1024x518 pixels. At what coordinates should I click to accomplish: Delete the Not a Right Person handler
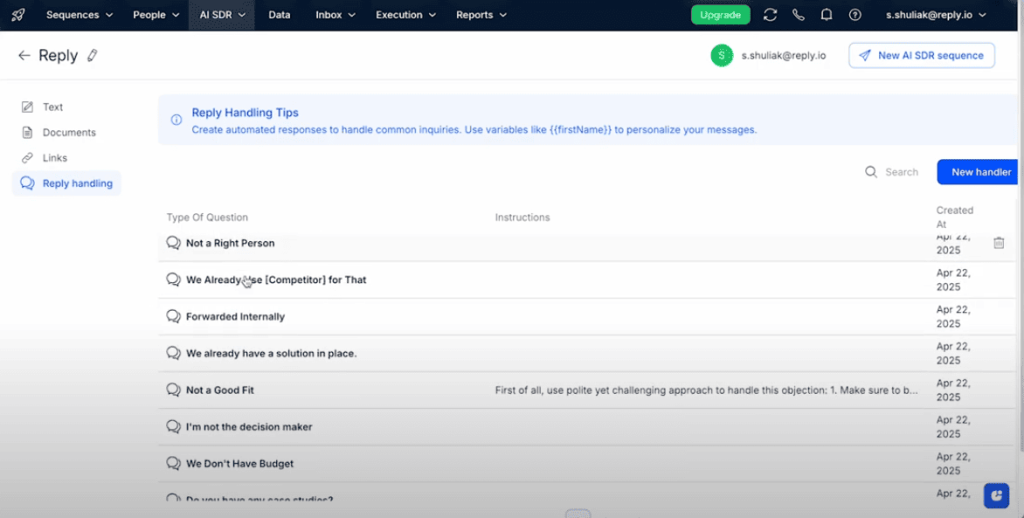pyautogui.click(x=999, y=243)
